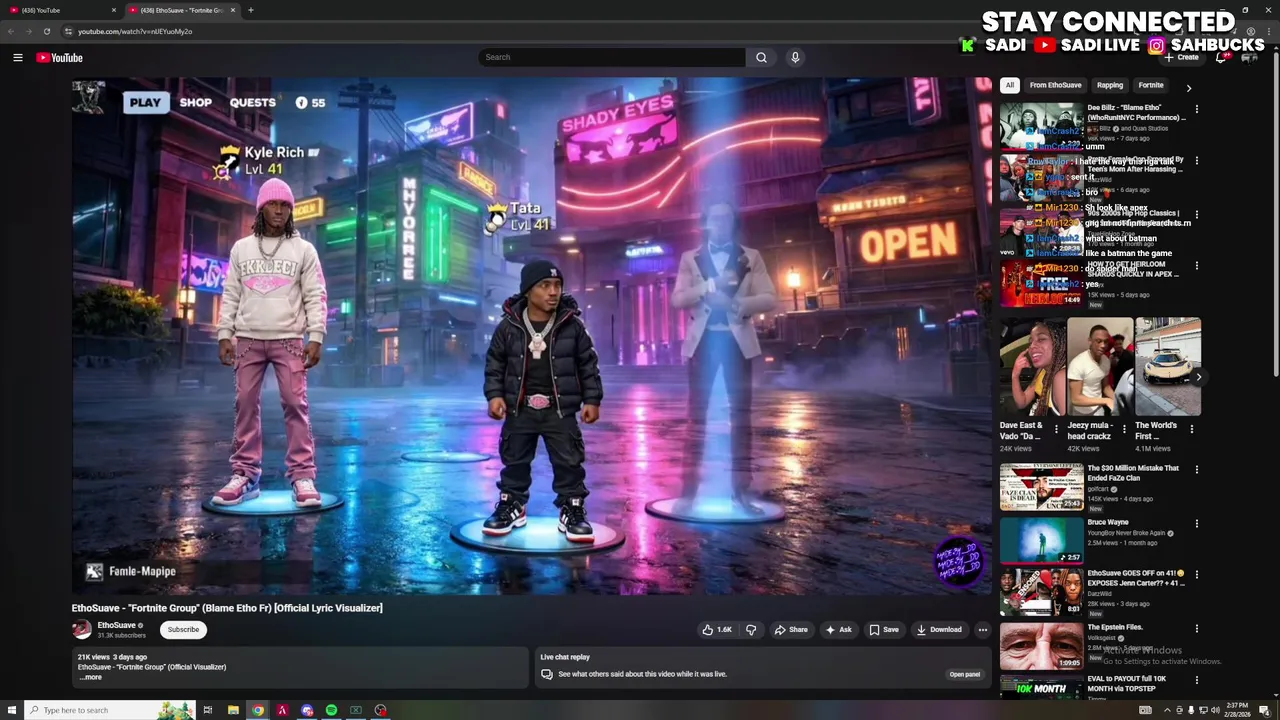
Task: Click the search magnifier button
Action: tap(761, 57)
